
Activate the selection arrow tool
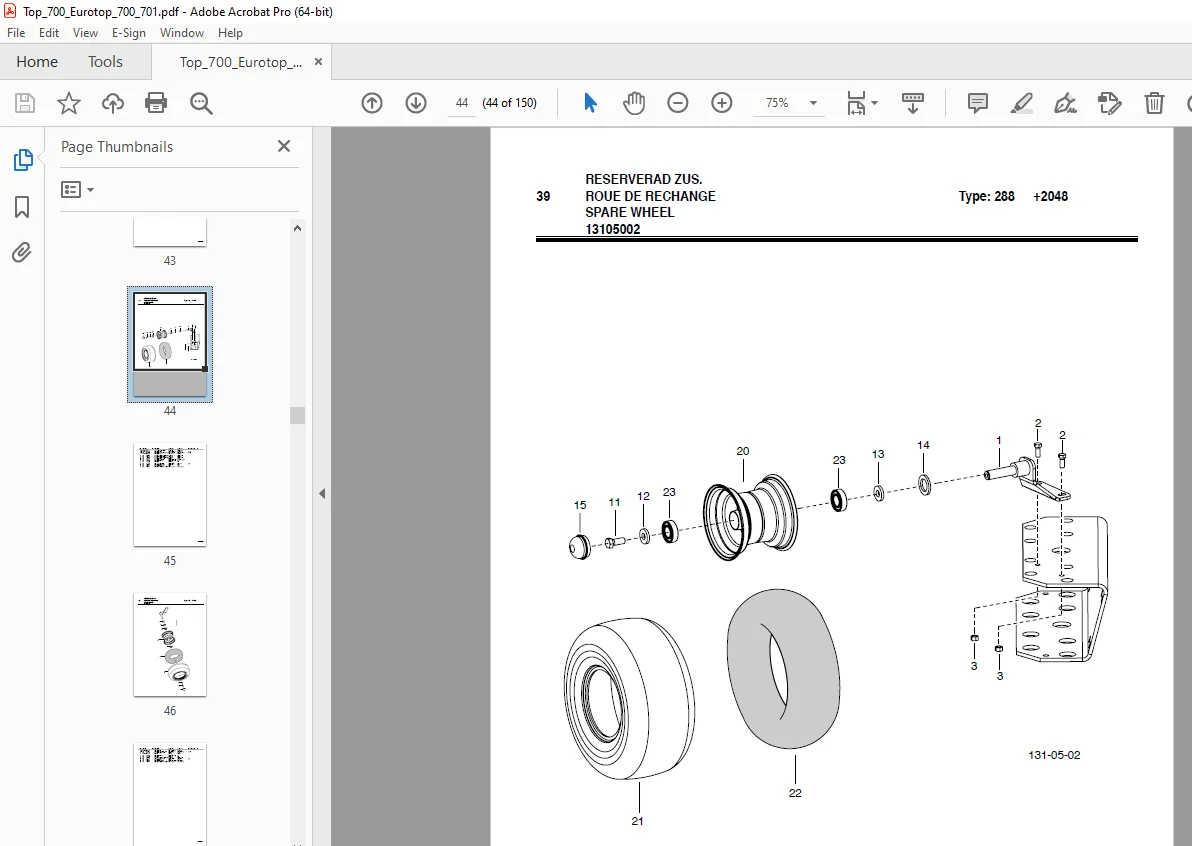[590, 103]
